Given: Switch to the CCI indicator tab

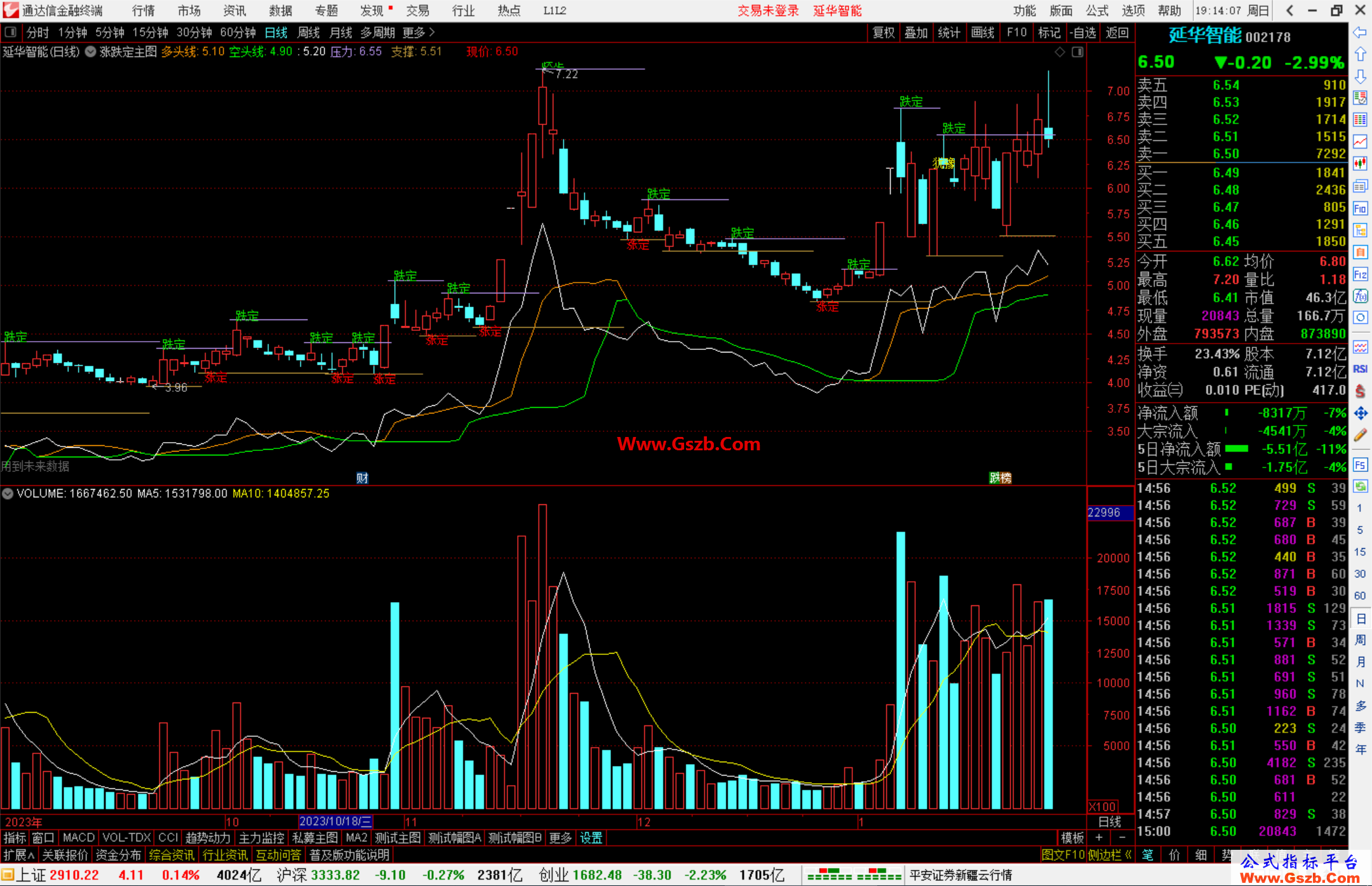Looking at the screenshot, I should 168,838.
